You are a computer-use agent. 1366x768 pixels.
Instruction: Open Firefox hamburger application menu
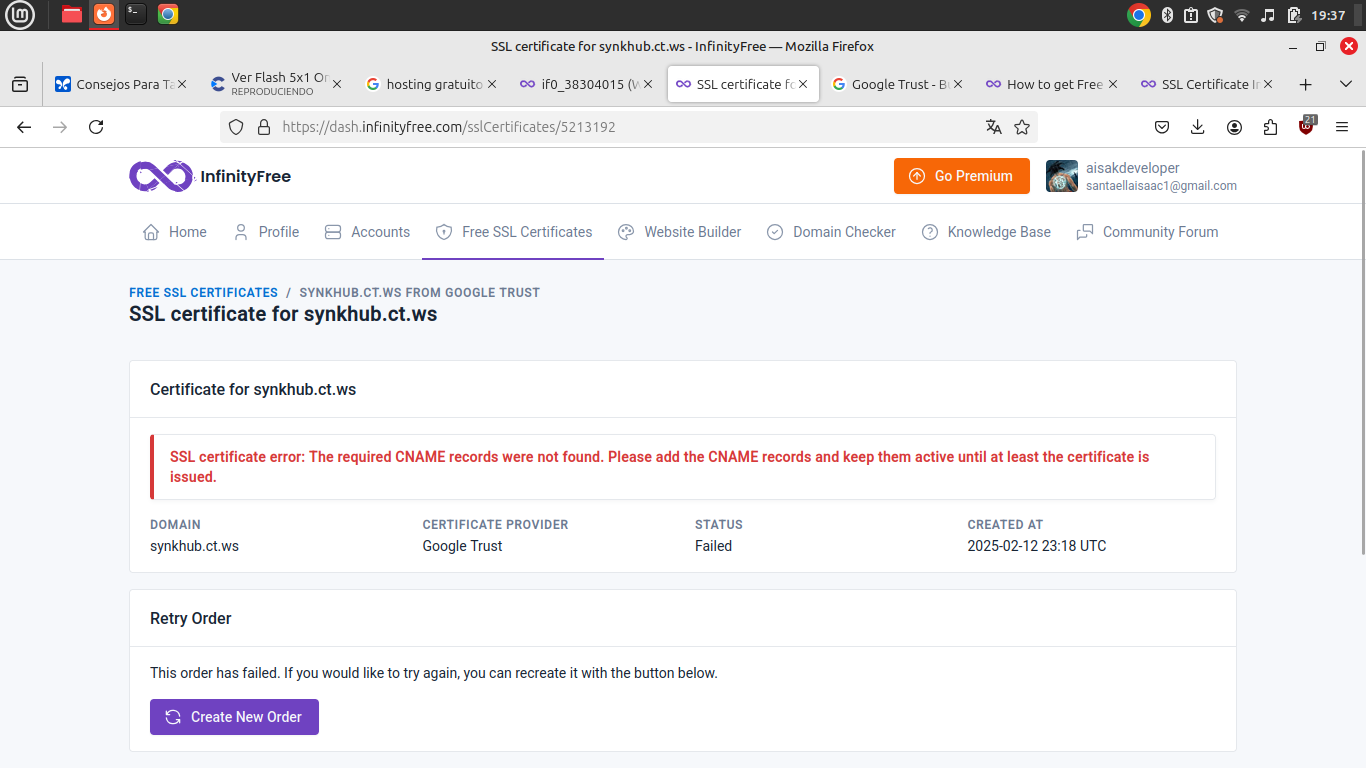[1342, 127]
